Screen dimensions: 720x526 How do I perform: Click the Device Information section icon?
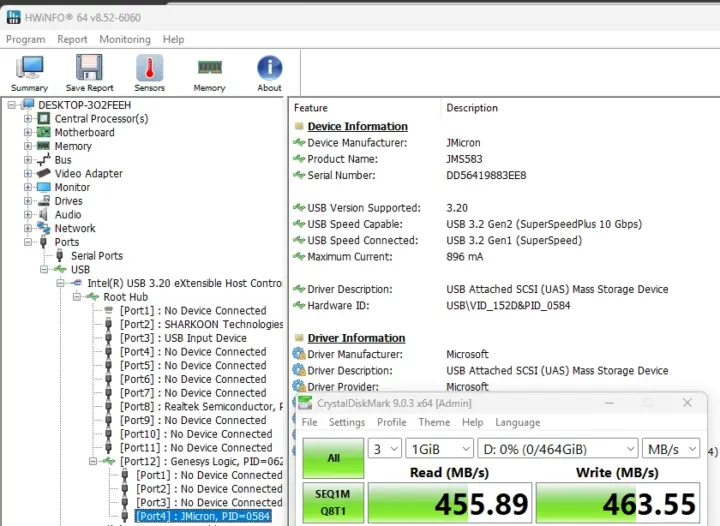299,126
